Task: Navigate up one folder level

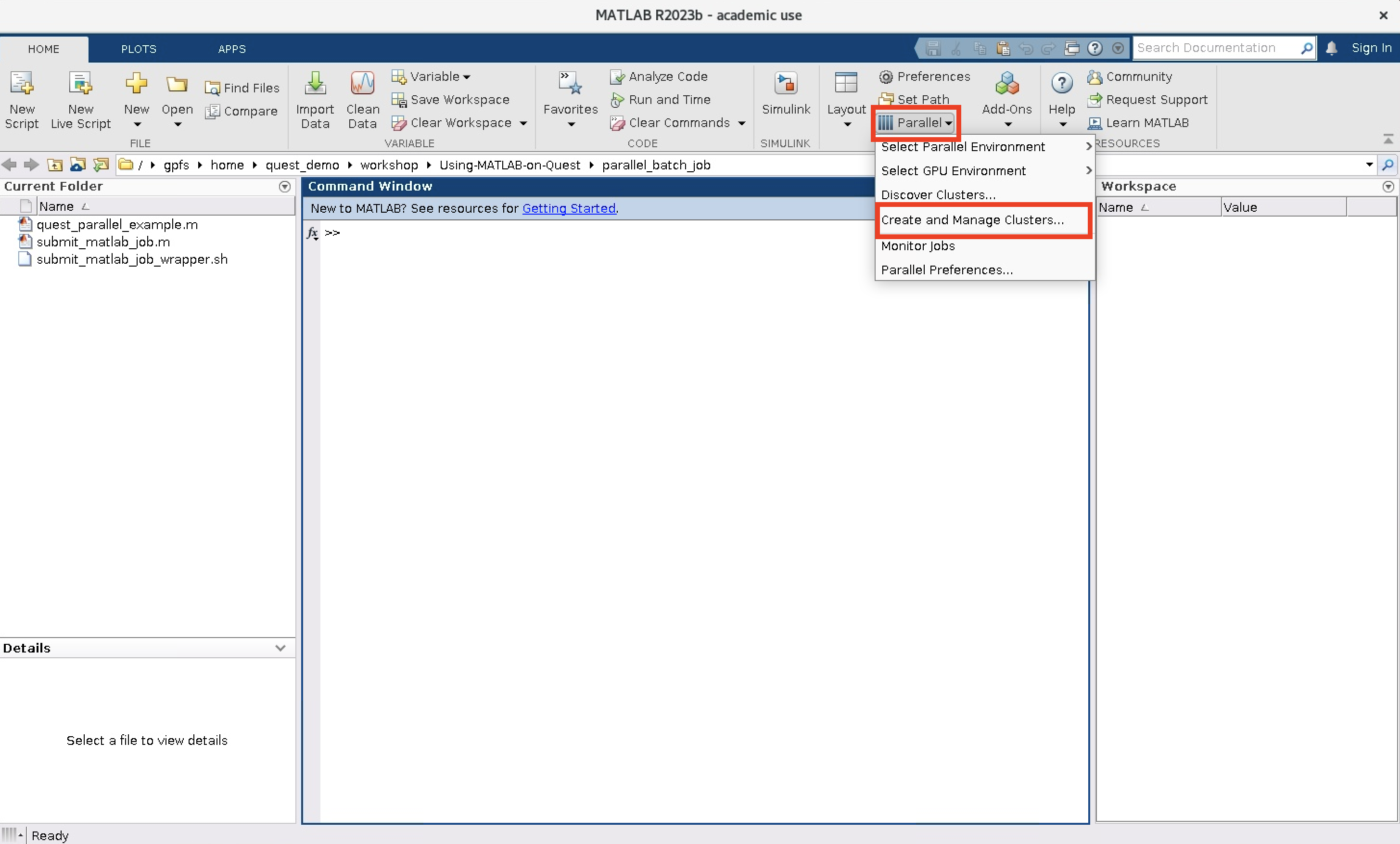Action: tap(54, 165)
